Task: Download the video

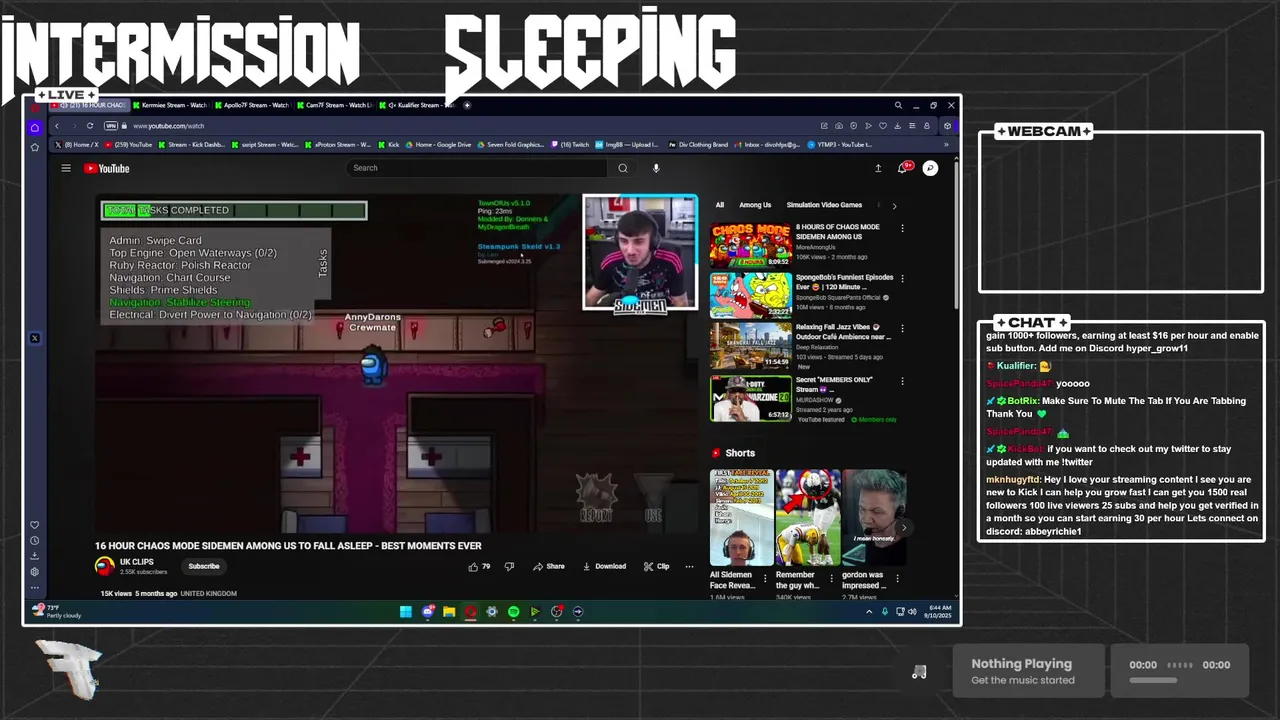Action: click(604, 566)
